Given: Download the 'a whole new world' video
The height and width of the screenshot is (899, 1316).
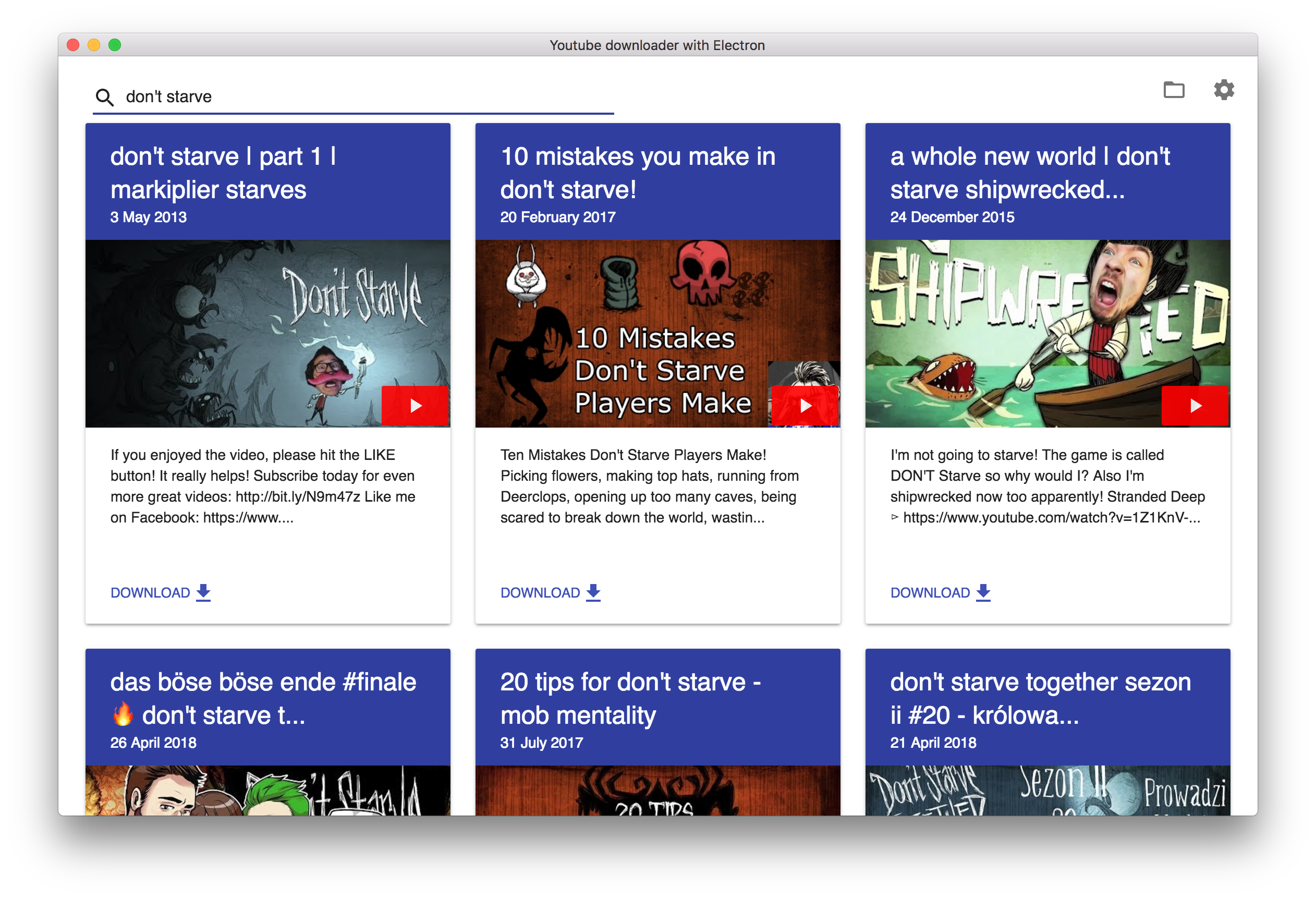Looking at the screenshot, I should (x=941, y=592).
